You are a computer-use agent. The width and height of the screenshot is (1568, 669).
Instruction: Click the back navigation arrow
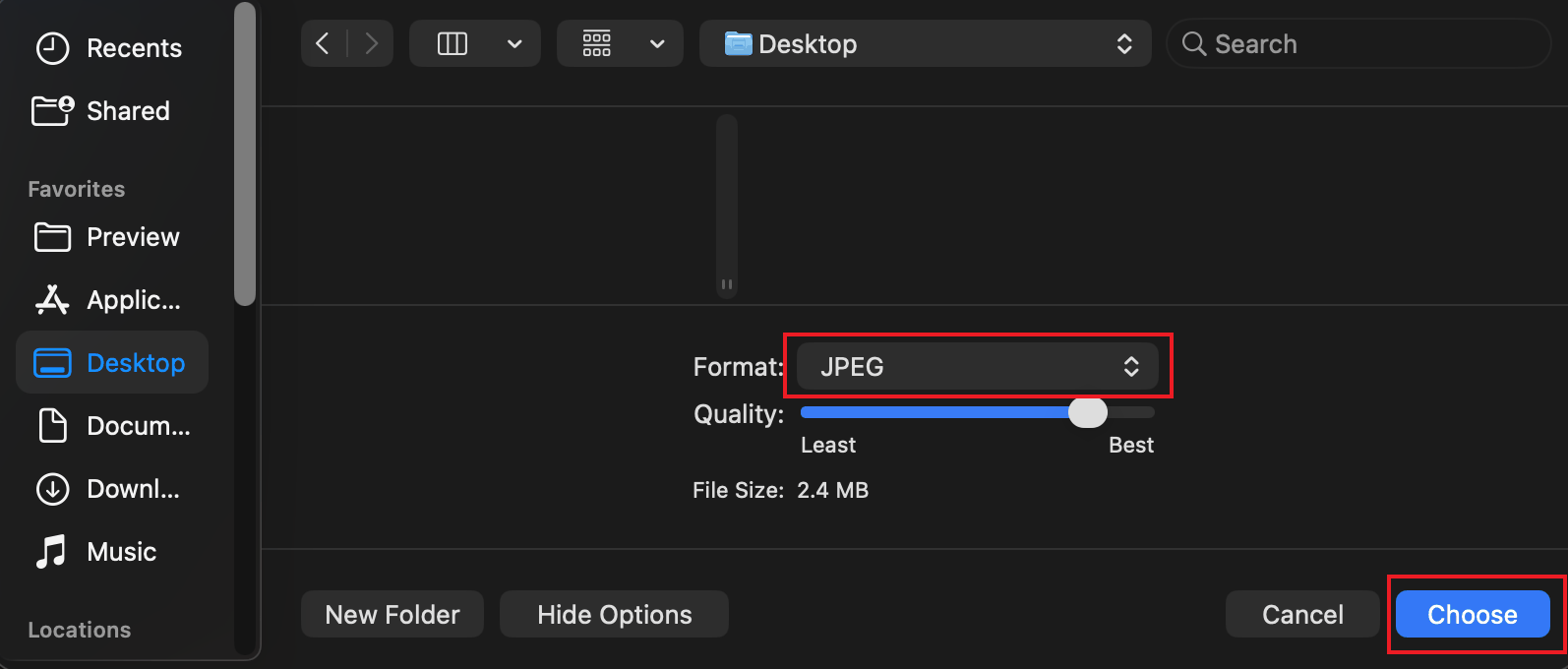click(x=323, y=43)
